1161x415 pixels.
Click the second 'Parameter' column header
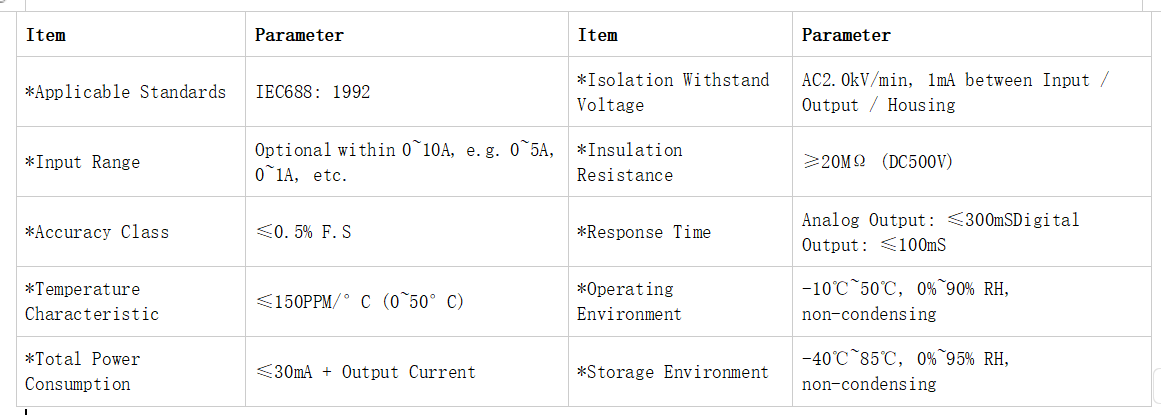click(971, 35)
